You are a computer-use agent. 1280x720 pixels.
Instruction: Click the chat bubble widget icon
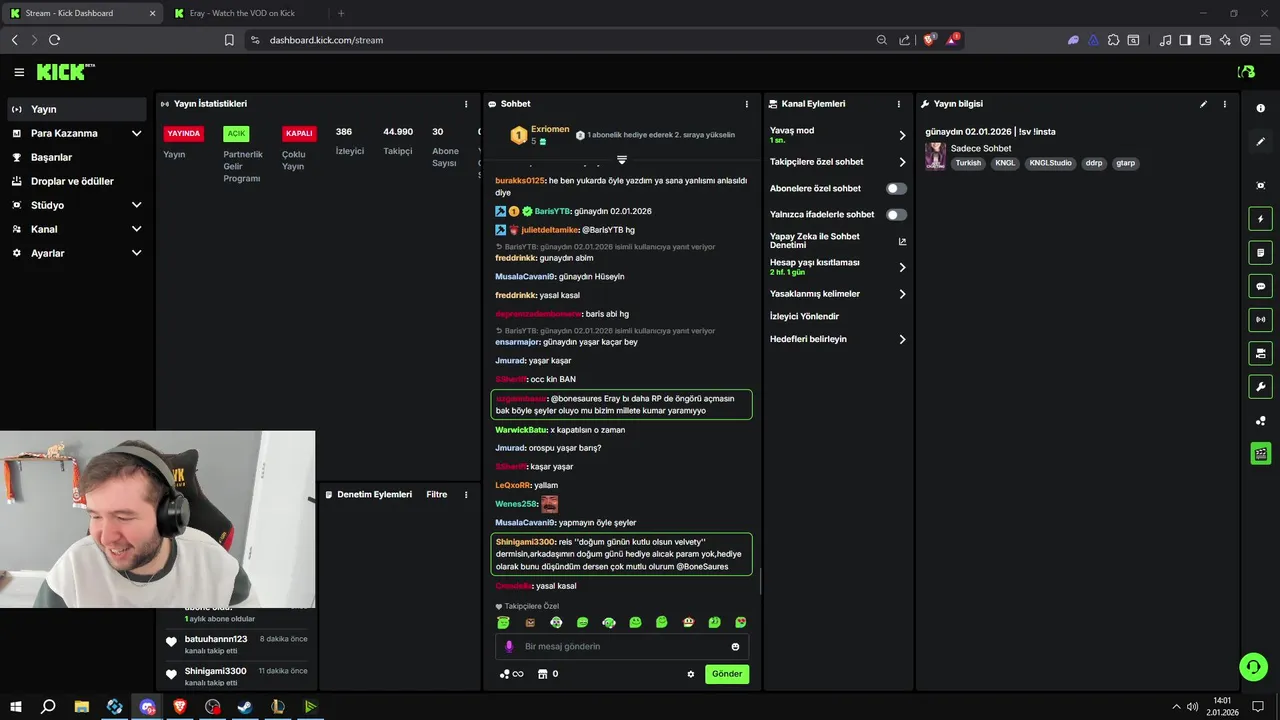pos(1260,286)
